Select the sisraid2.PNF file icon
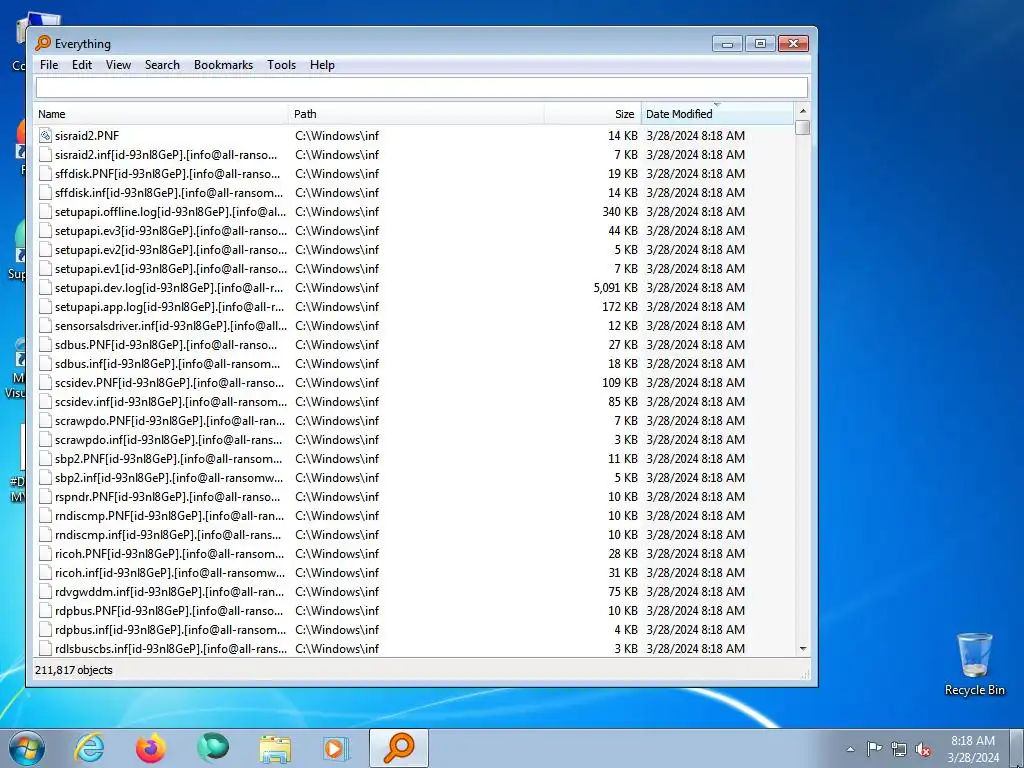This screenshot has height=768, width=1024. coord(45,136)
